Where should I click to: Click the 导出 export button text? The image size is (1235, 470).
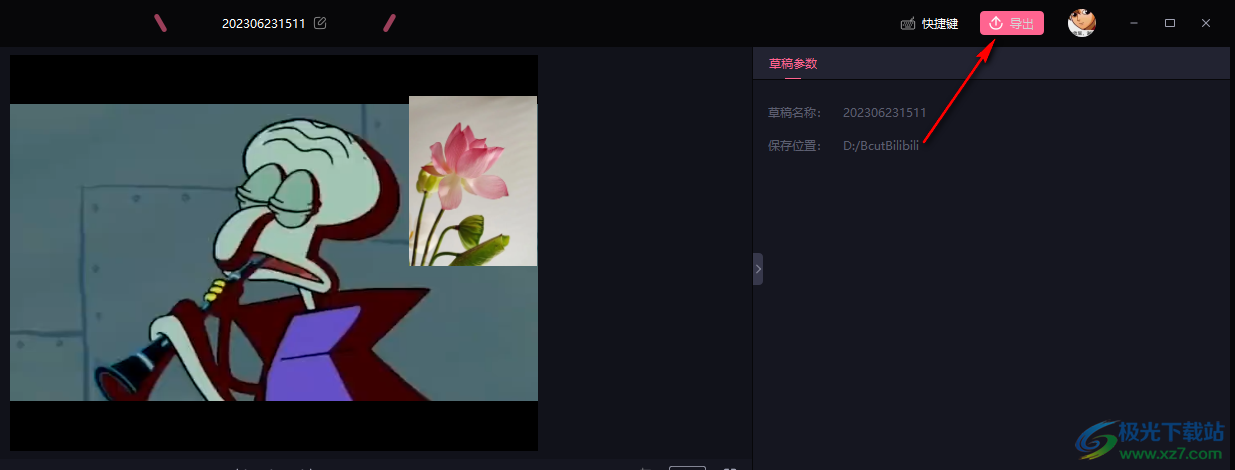click(1022, 23)
